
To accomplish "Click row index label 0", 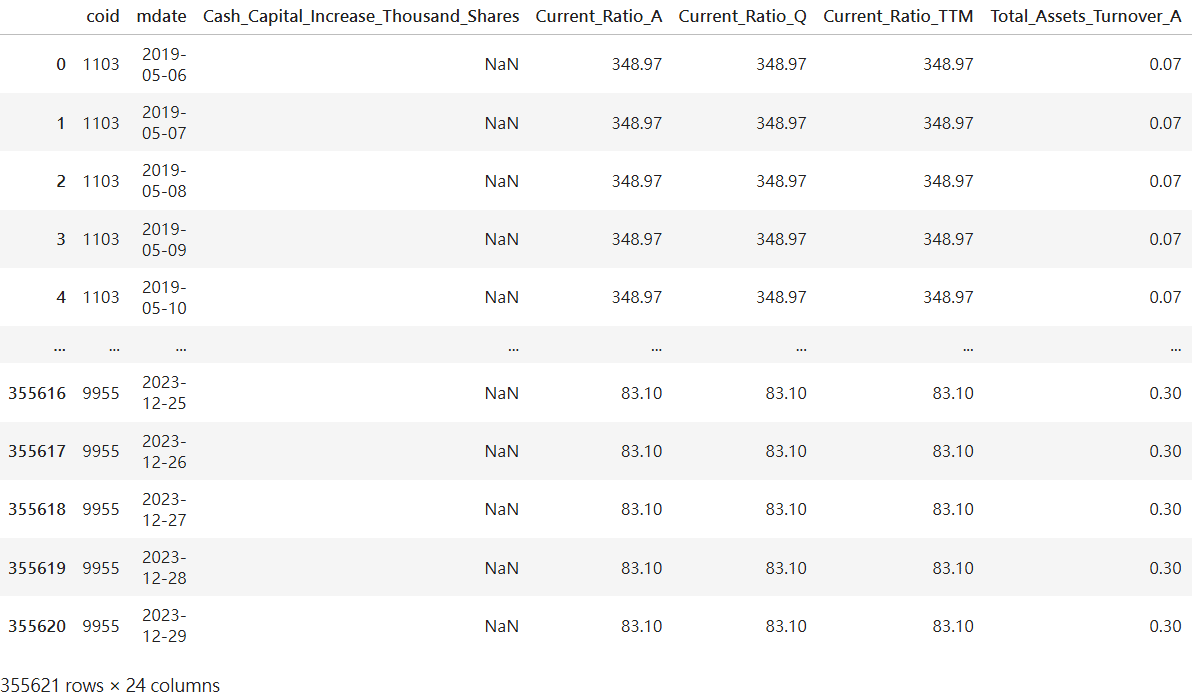I will click(61, 64).
